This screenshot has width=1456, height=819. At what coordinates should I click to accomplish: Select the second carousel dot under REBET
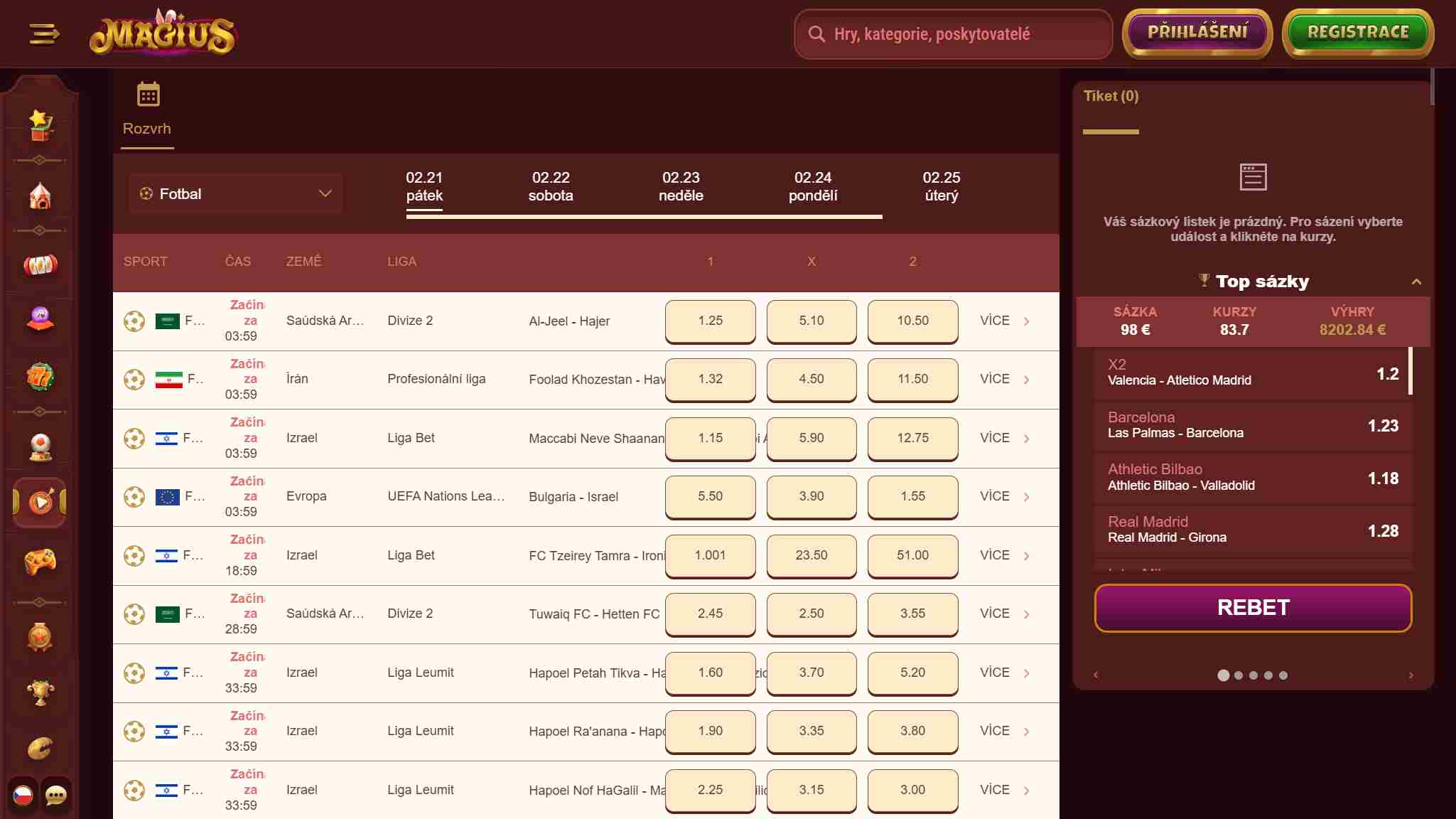1239,675
